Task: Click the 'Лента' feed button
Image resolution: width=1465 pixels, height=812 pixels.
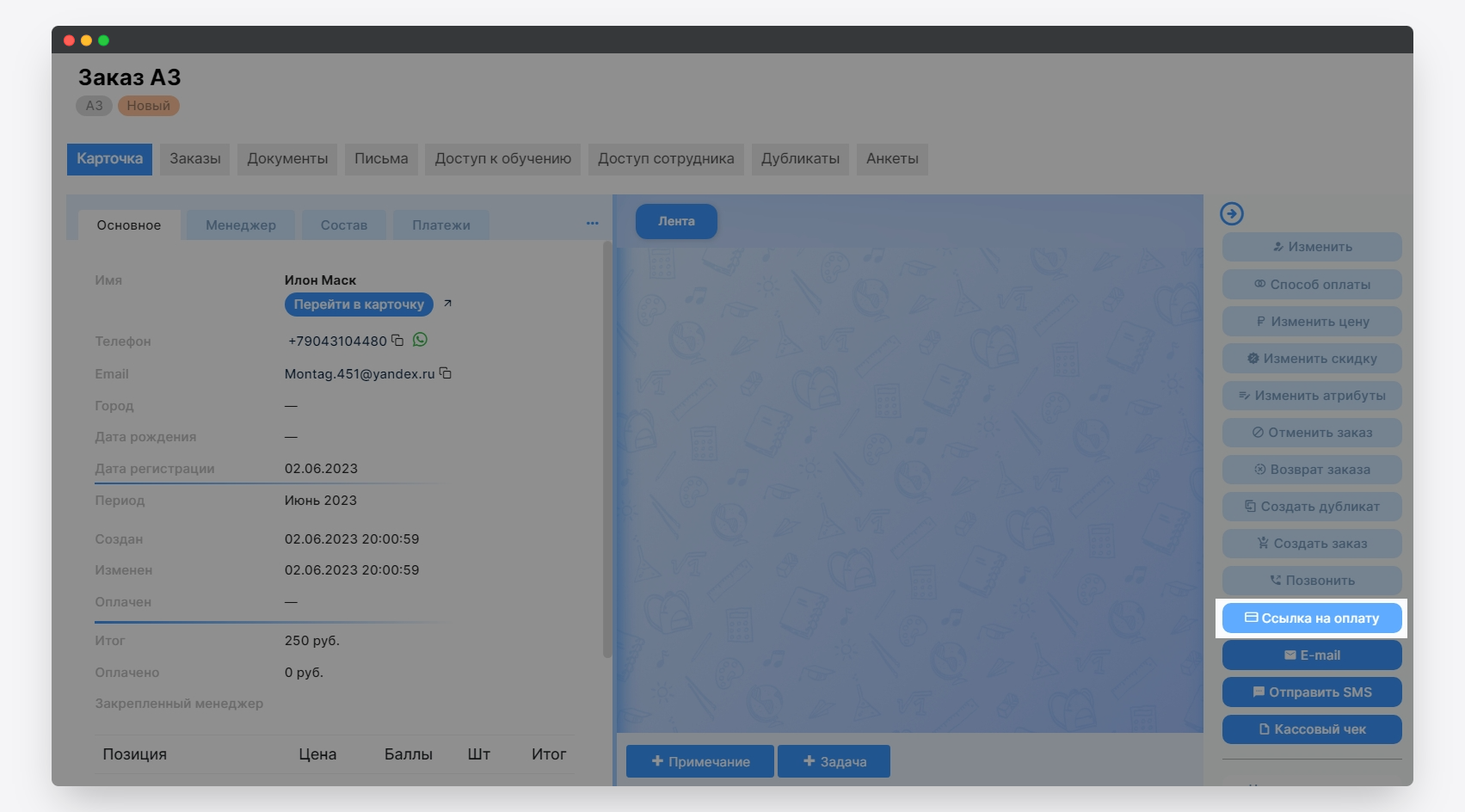Action: point(676,222)
